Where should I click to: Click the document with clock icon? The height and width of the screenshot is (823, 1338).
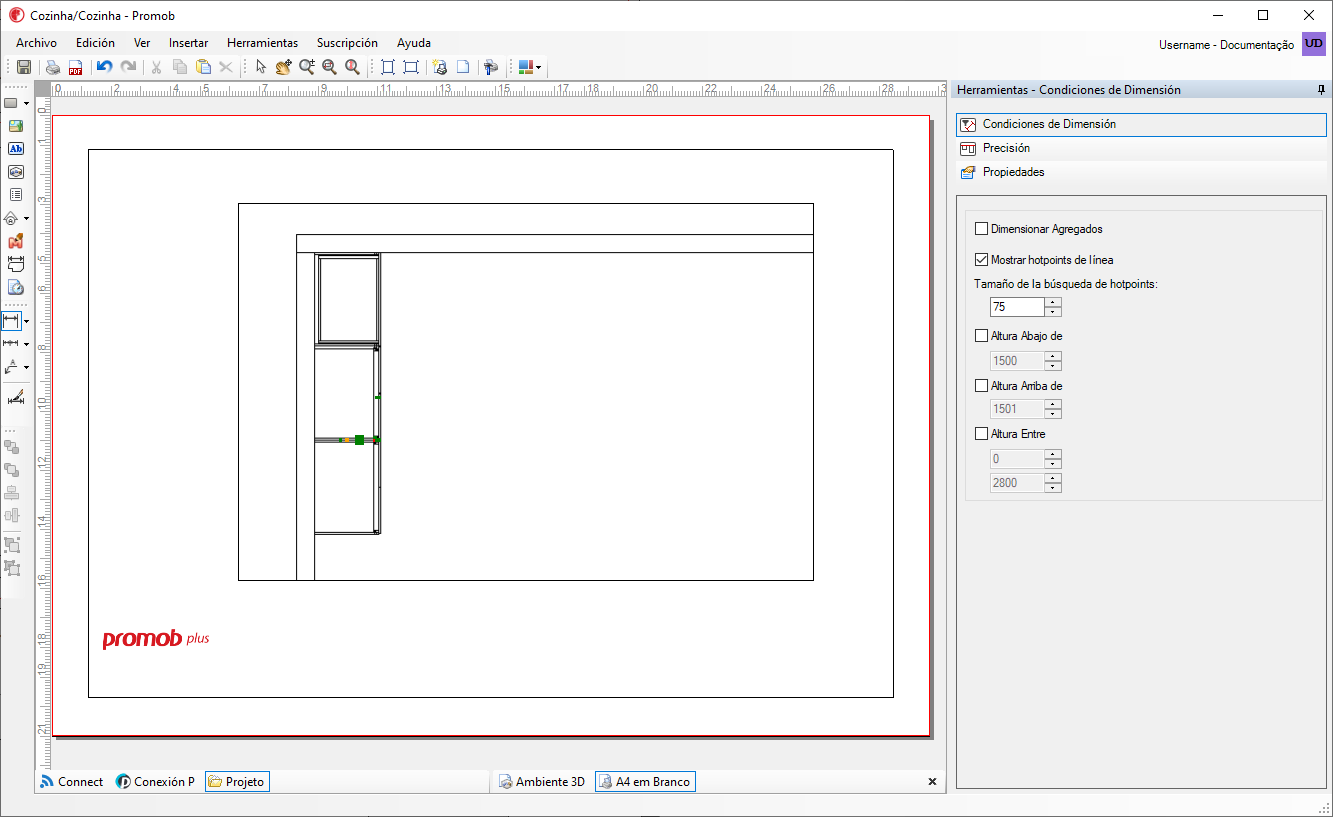click(15, 287)
